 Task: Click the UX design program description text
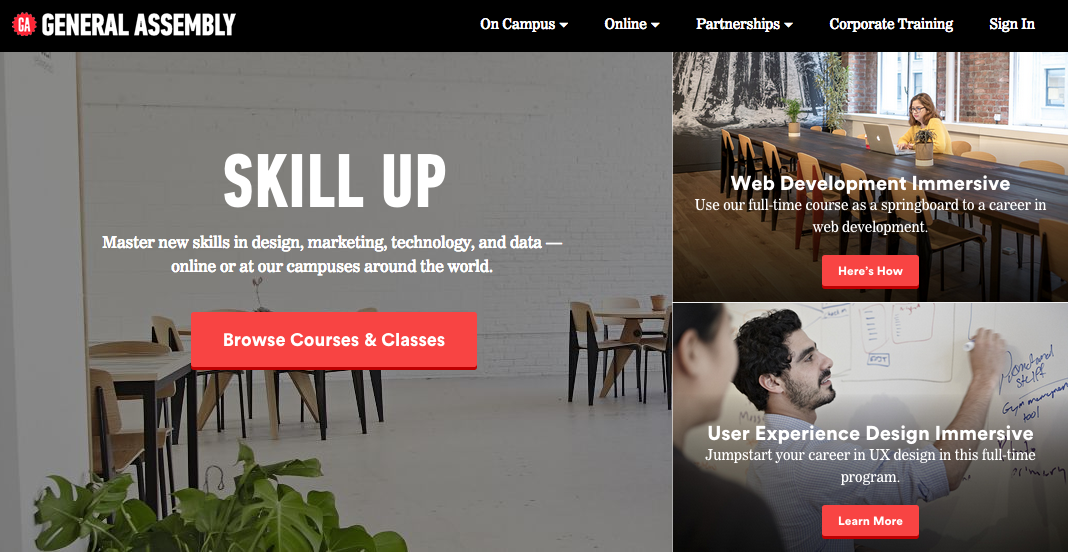tap(870, 465)
